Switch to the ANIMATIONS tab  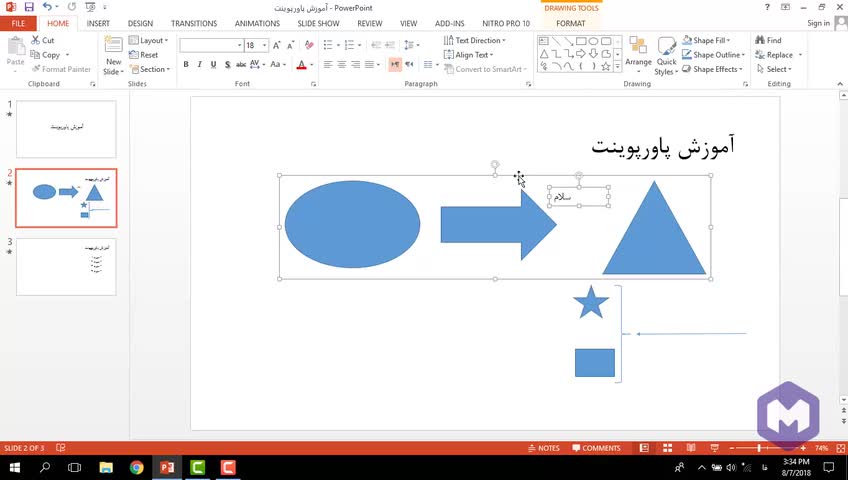coord(257,23)
